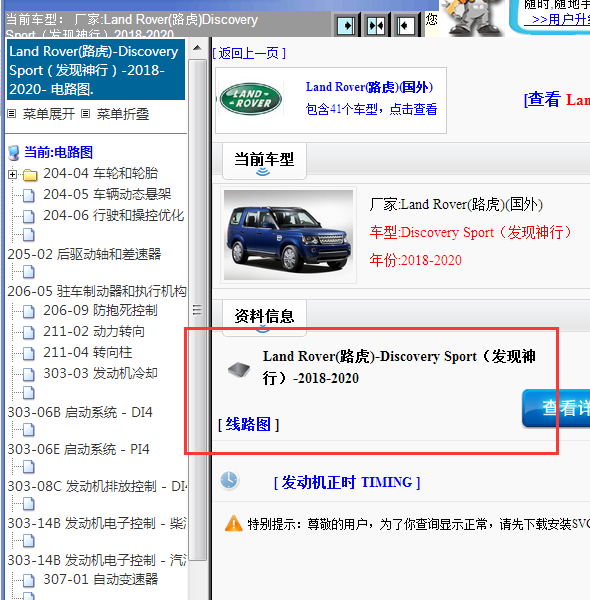This screenshot has width=590, height=600.
Task: Click page icon for 307-01 自动变速器
Action: (29, 580)
